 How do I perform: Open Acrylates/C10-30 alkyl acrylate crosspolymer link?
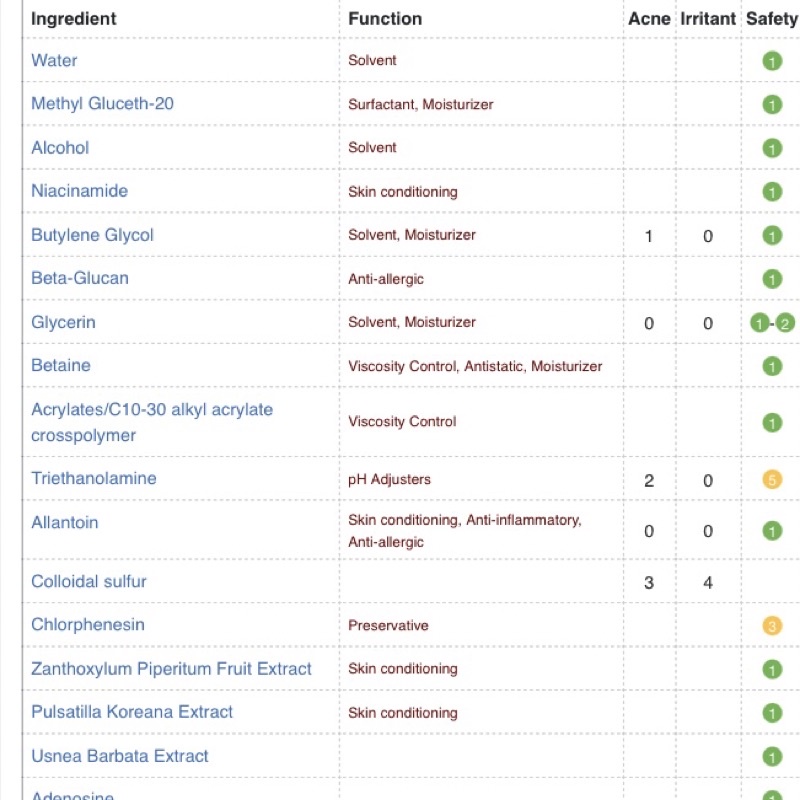coord(152,422)
